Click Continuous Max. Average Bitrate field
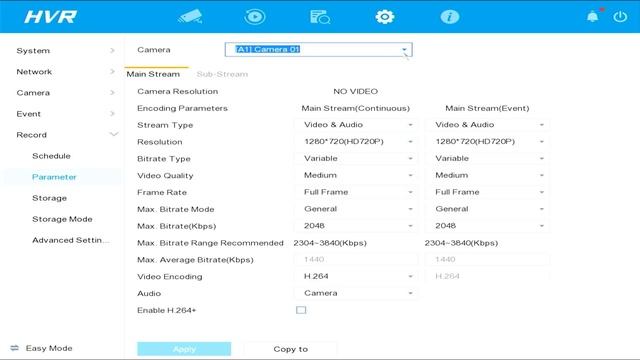The width and height of the screenshot is (640, 360). point(356,259)
